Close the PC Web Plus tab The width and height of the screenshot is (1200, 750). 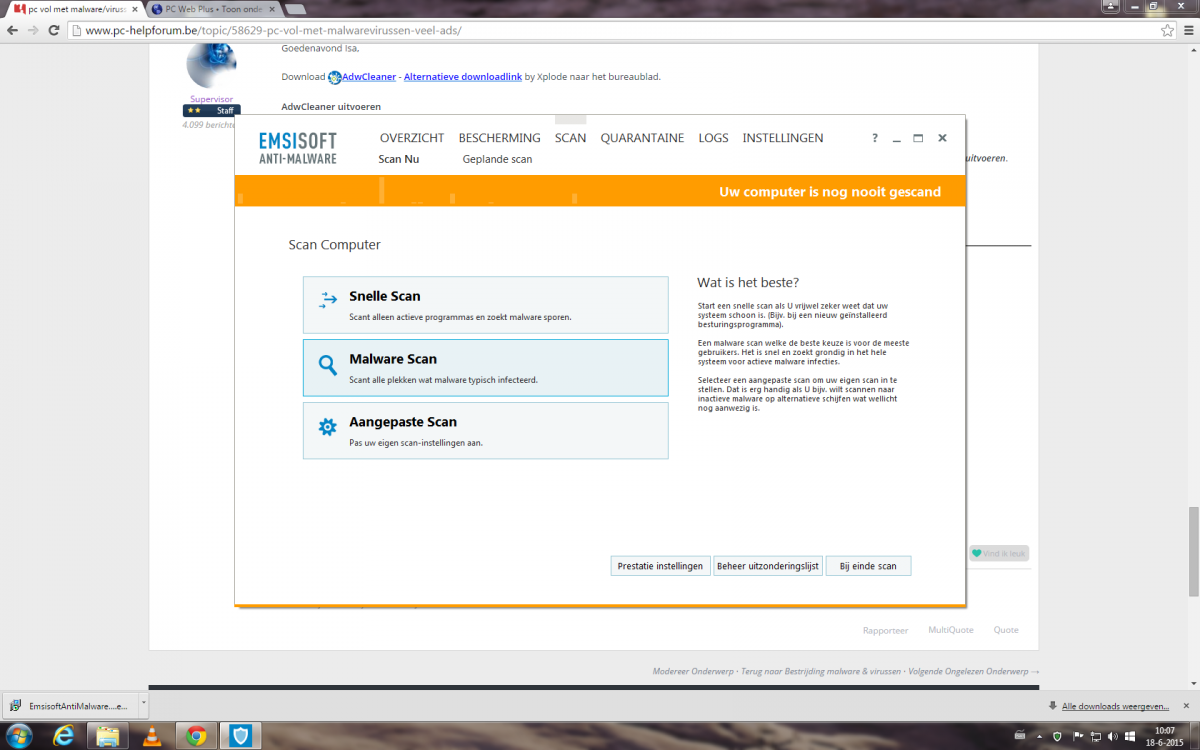pos(270,9)
